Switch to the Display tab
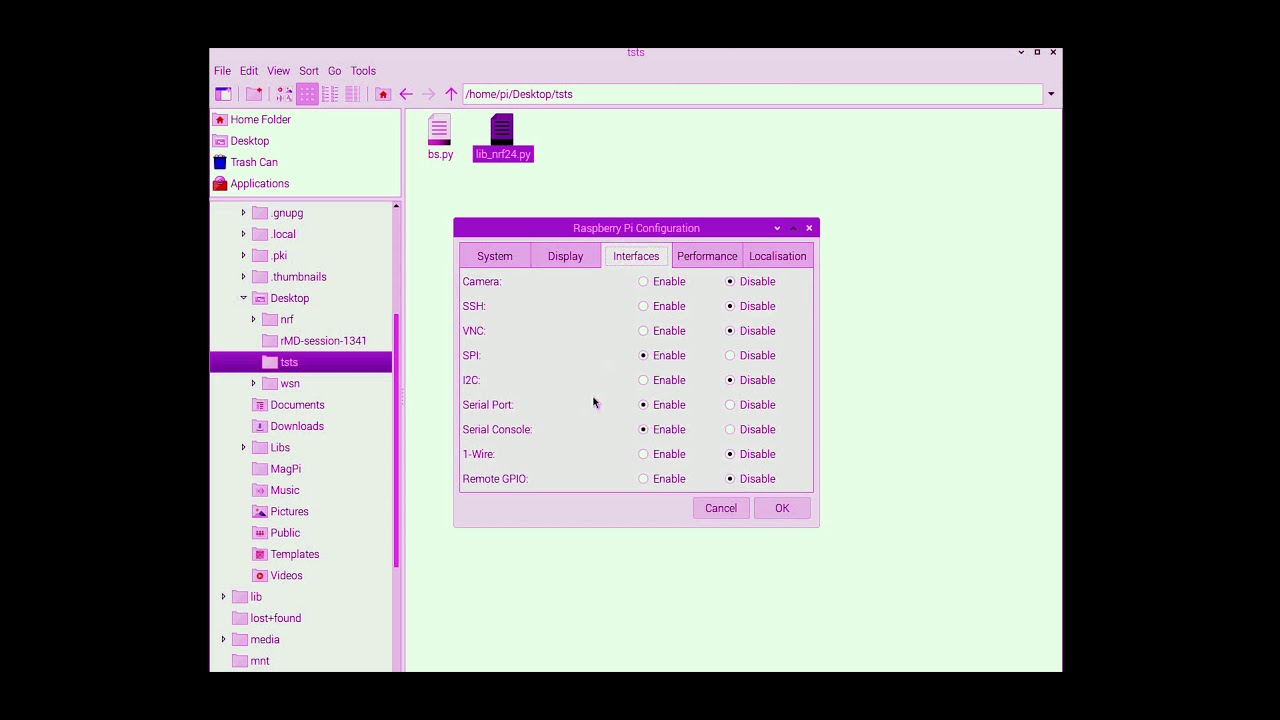 (565, 256)
